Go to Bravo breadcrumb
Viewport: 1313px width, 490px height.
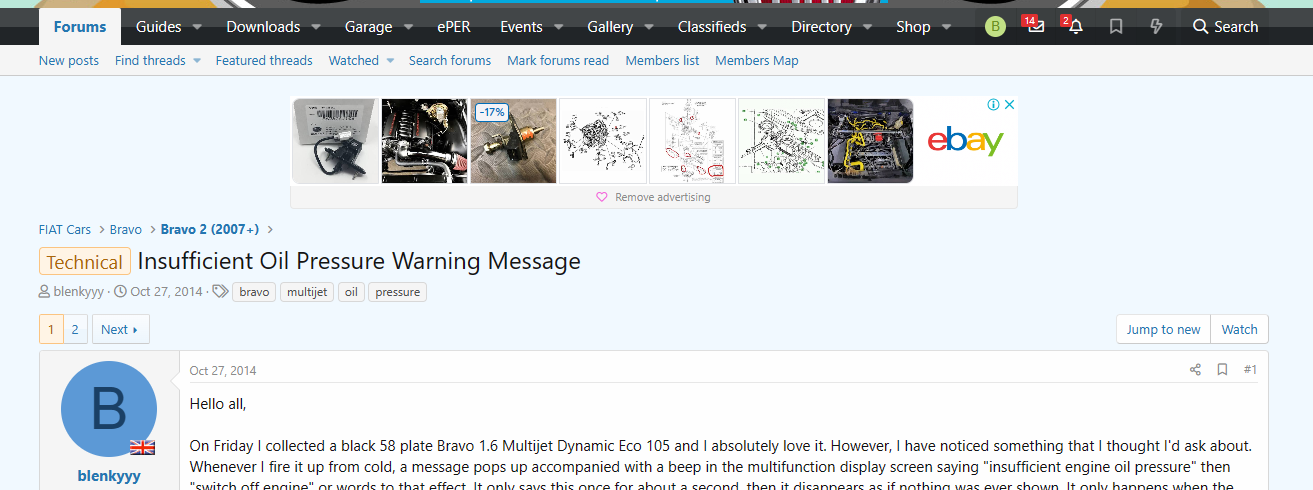(x=126, y=230)
